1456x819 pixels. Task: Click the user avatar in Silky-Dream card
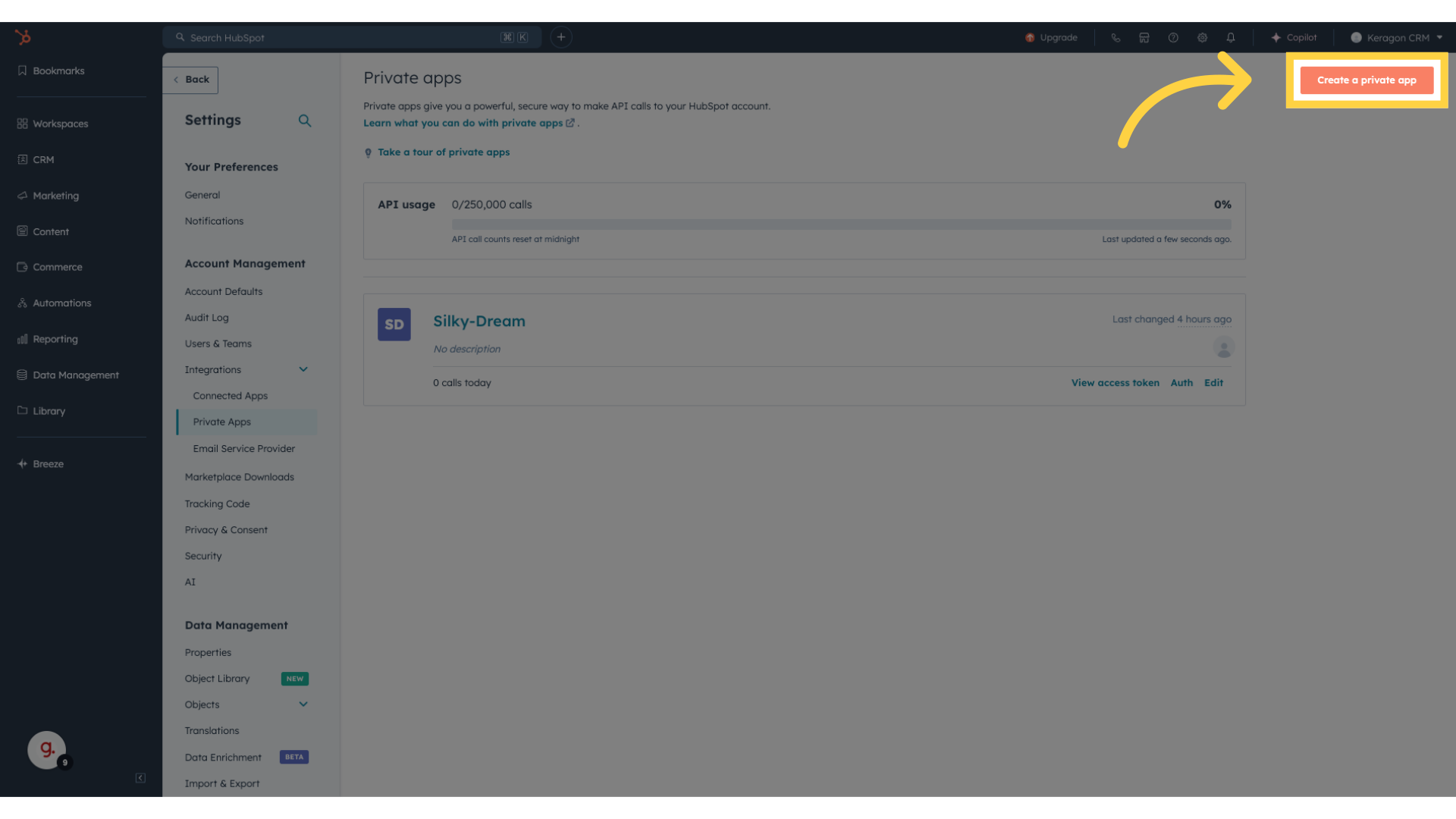click(x=1223, y=348)
